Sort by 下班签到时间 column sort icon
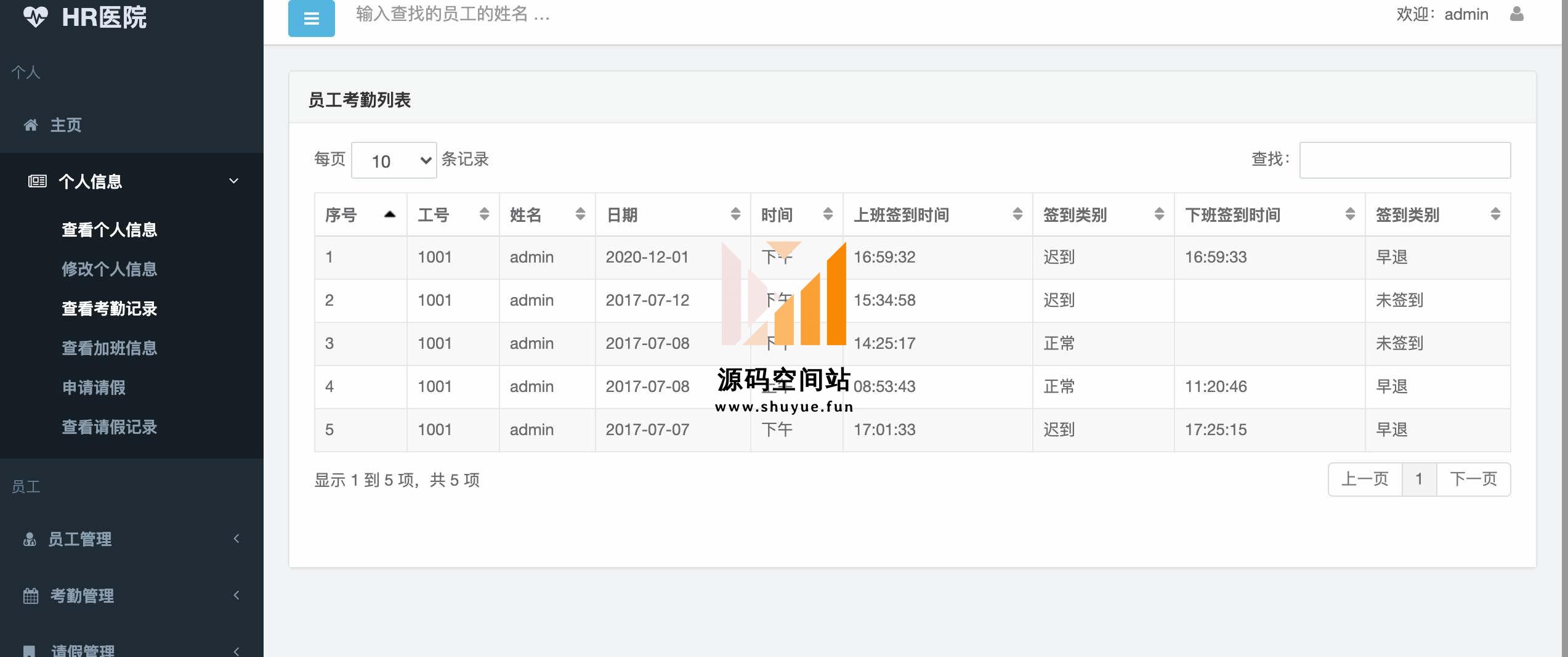This screenshot has height=657, width=1568. [1350, 214]
